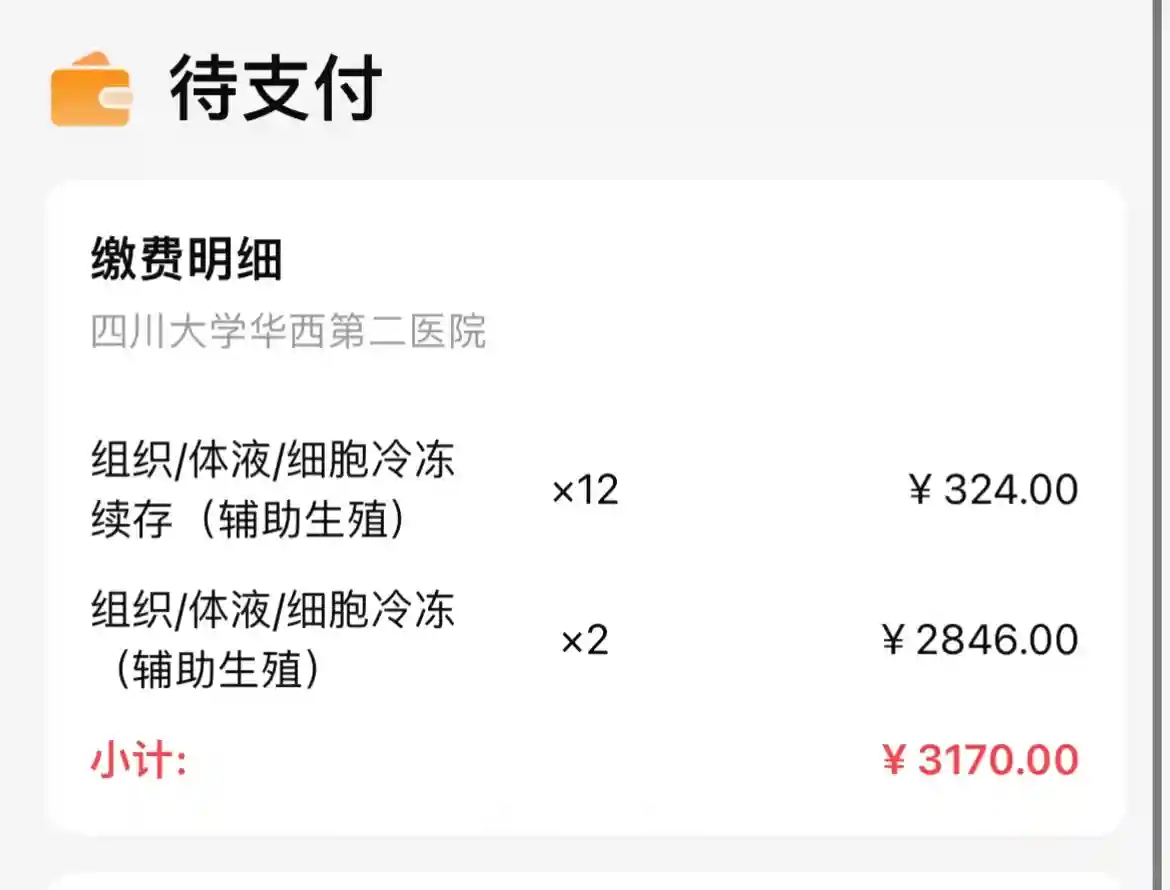Tap the 待支付 page title
1170x890 pixels.
click(x=275, y=90)
